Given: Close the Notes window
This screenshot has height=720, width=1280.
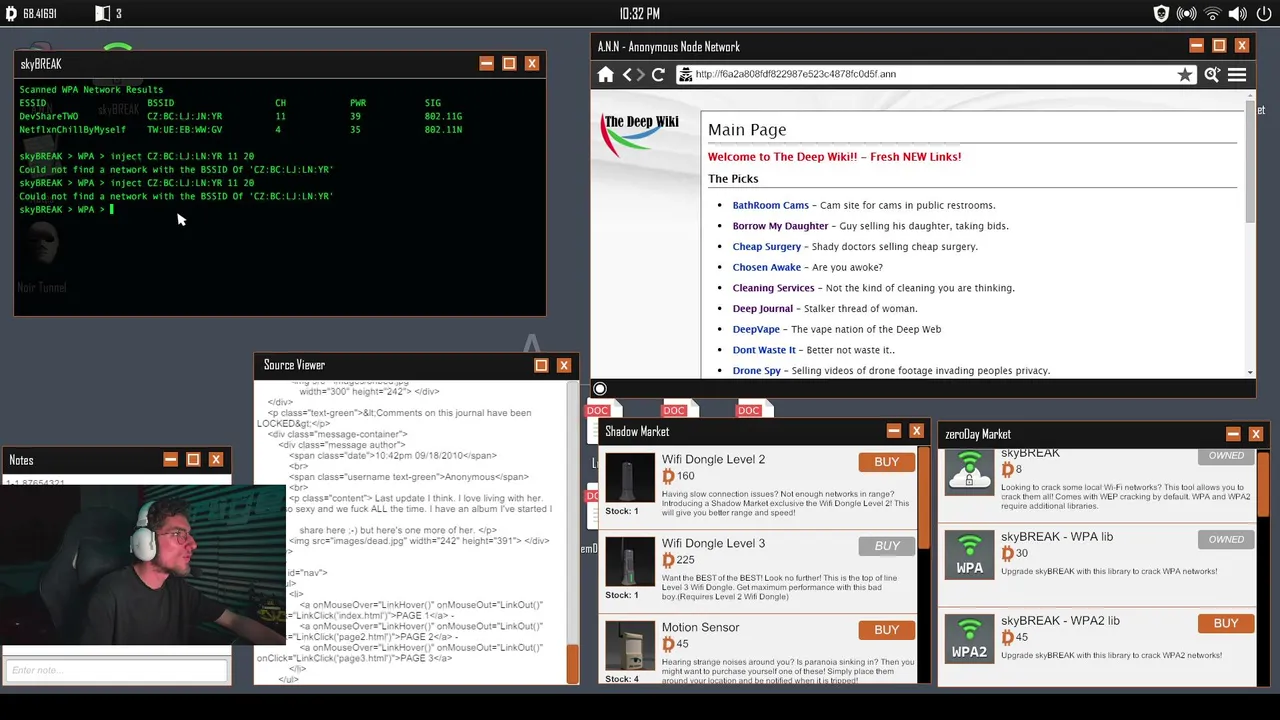Looking at the screenshot, I should point(216,460).
